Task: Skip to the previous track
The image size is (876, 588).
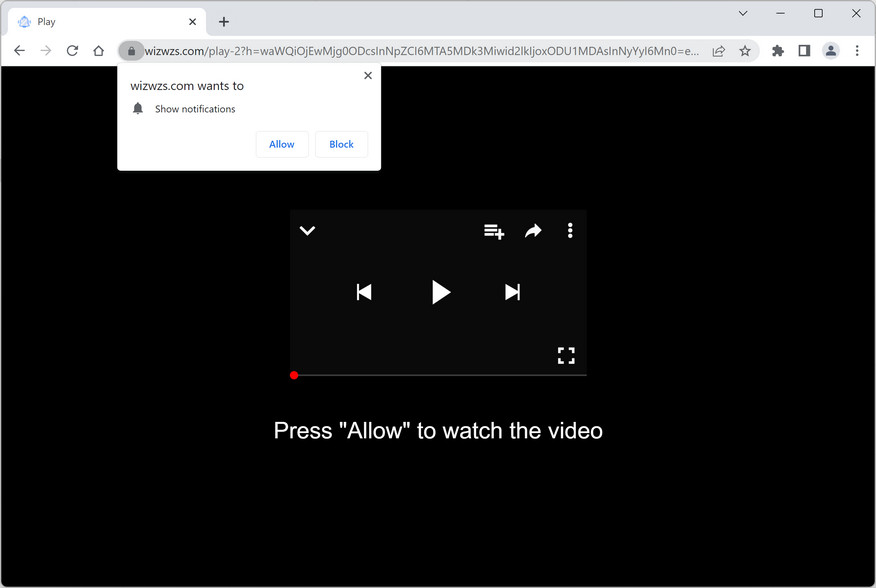Action: coord(364,292)
